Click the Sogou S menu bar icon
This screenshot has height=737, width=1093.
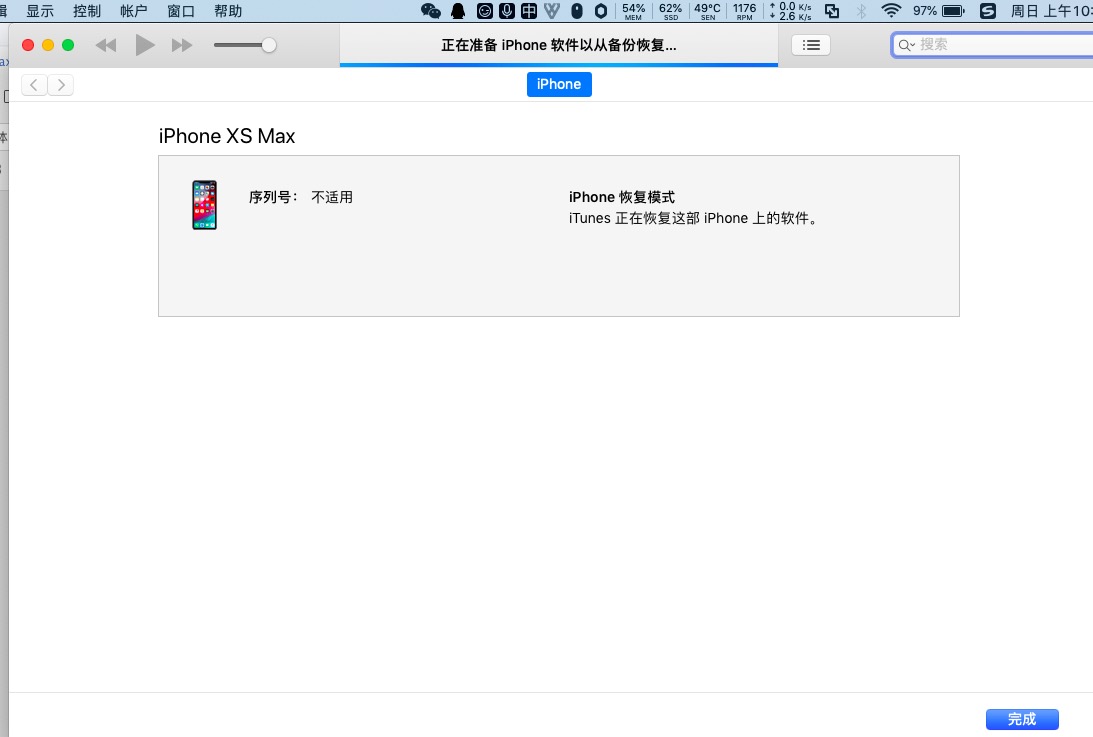988,11
